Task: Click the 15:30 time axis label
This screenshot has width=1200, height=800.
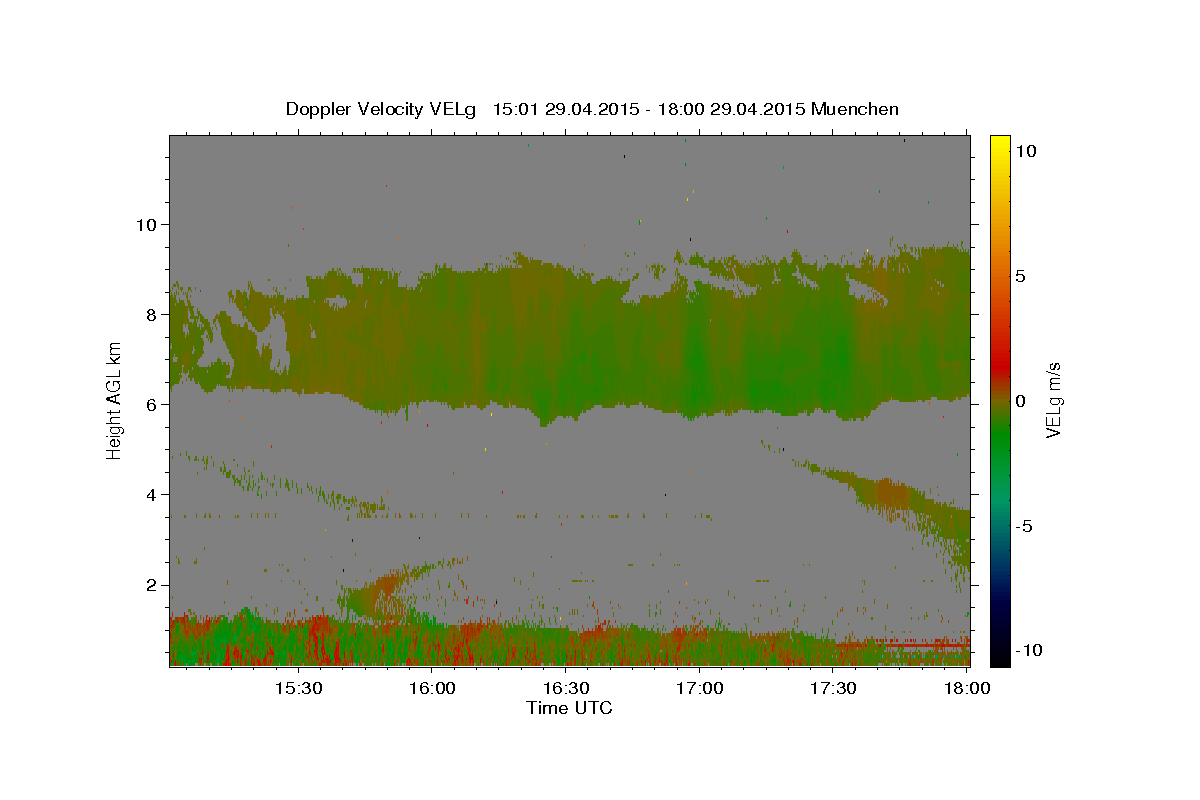Action: 298,688
